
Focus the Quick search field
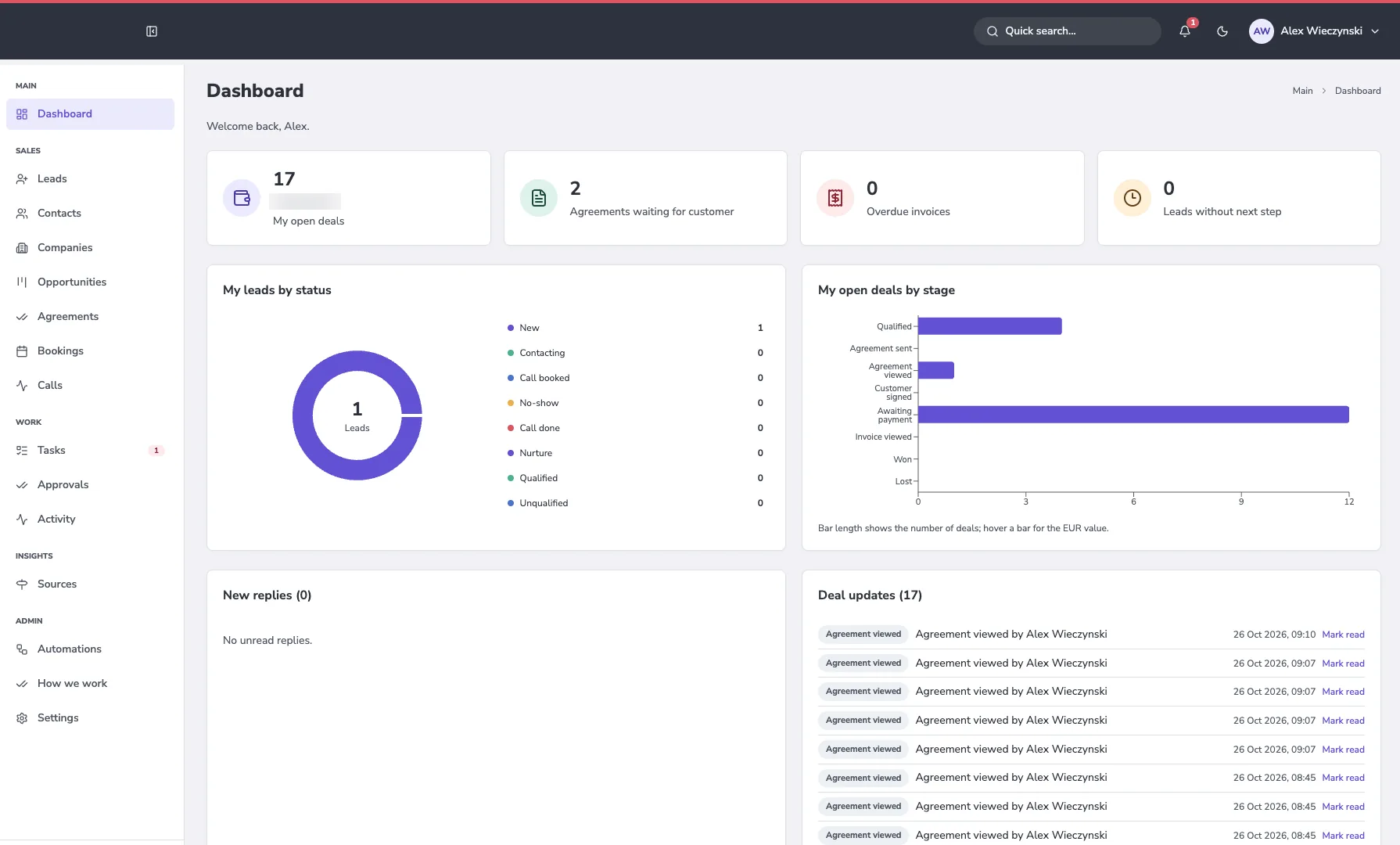1067,31
